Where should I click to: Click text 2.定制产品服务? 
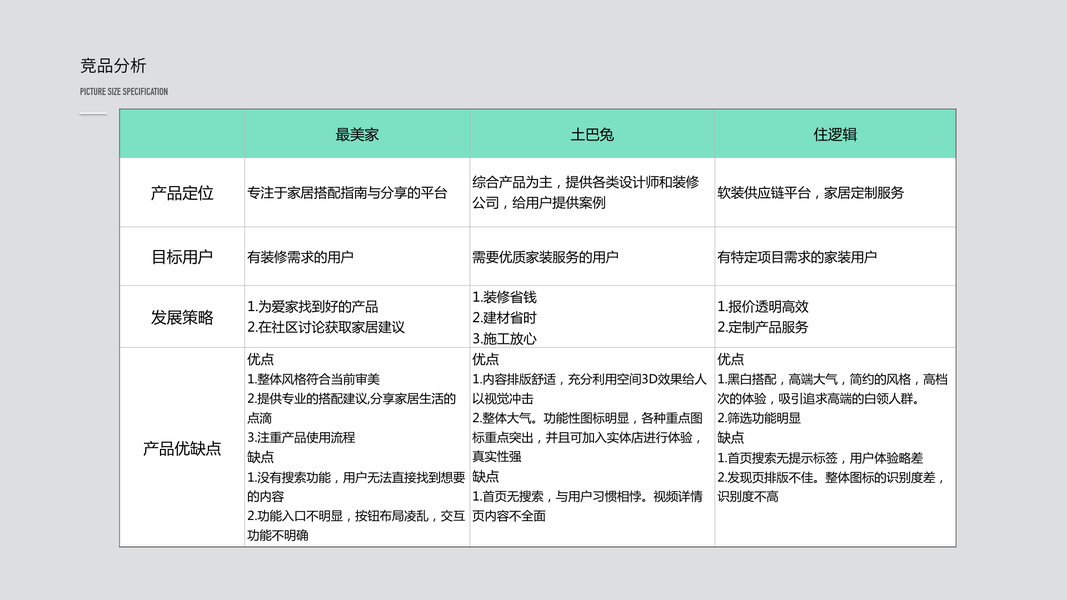point(763,327)
